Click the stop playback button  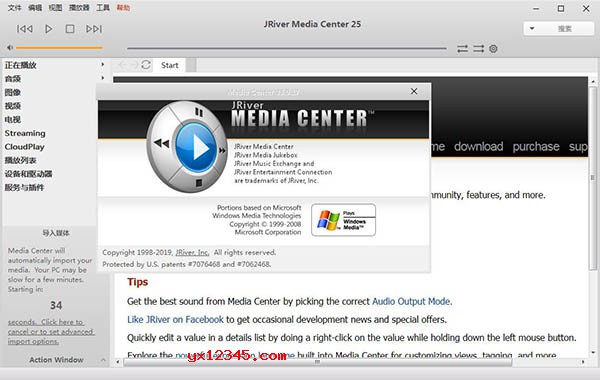[70, 29]
